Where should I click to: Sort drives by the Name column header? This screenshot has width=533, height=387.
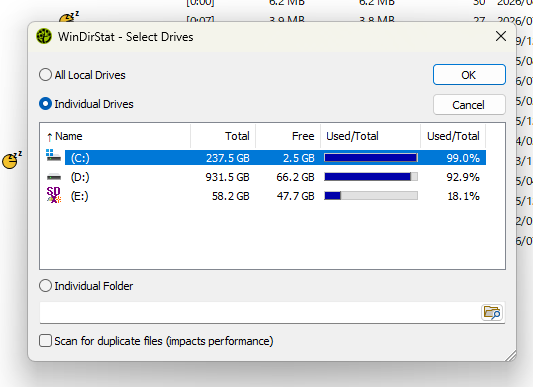[115, 136]
